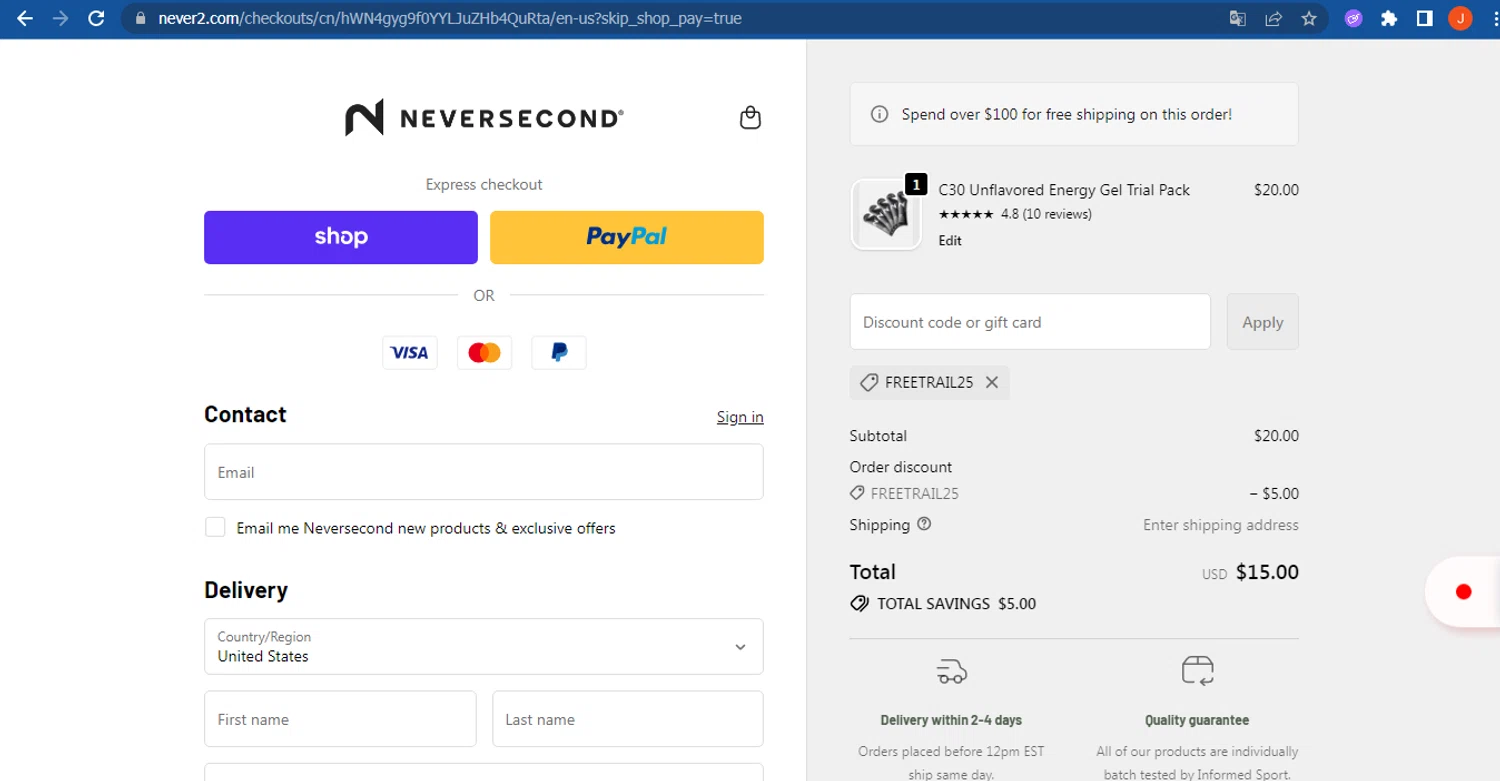Click Edit under the energy gel product
Image resolution: width=1500 pixels, height=781 pixels.
(x=950, y=241)
